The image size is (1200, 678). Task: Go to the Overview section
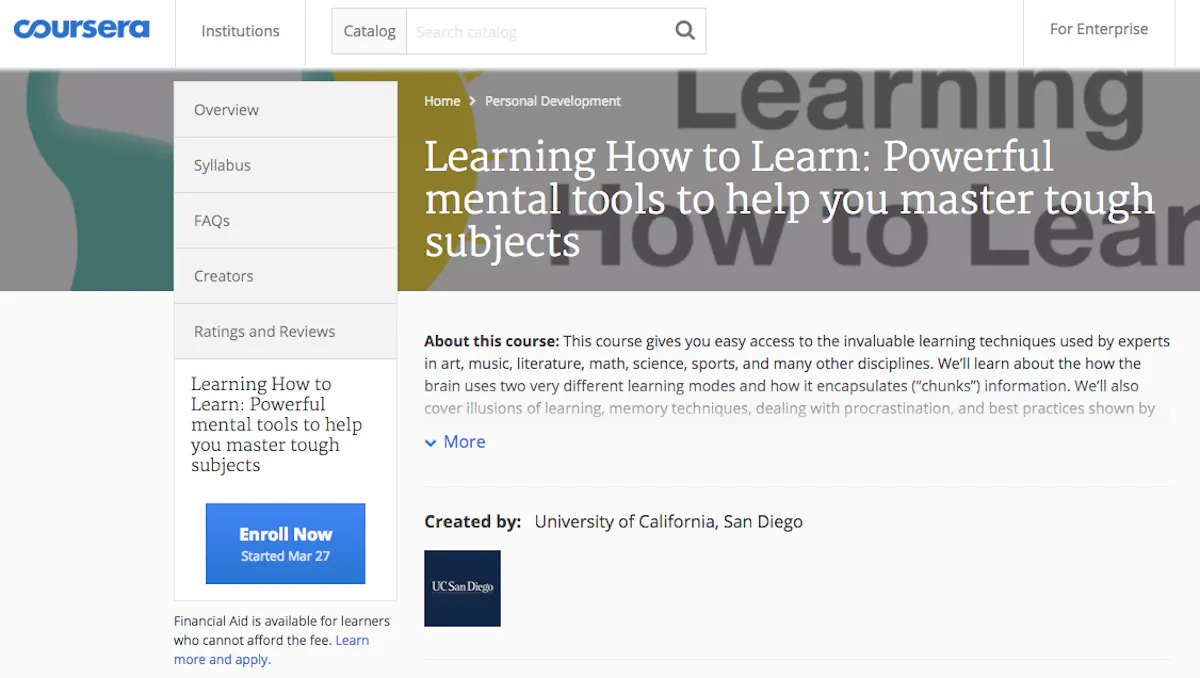[226, 110]
